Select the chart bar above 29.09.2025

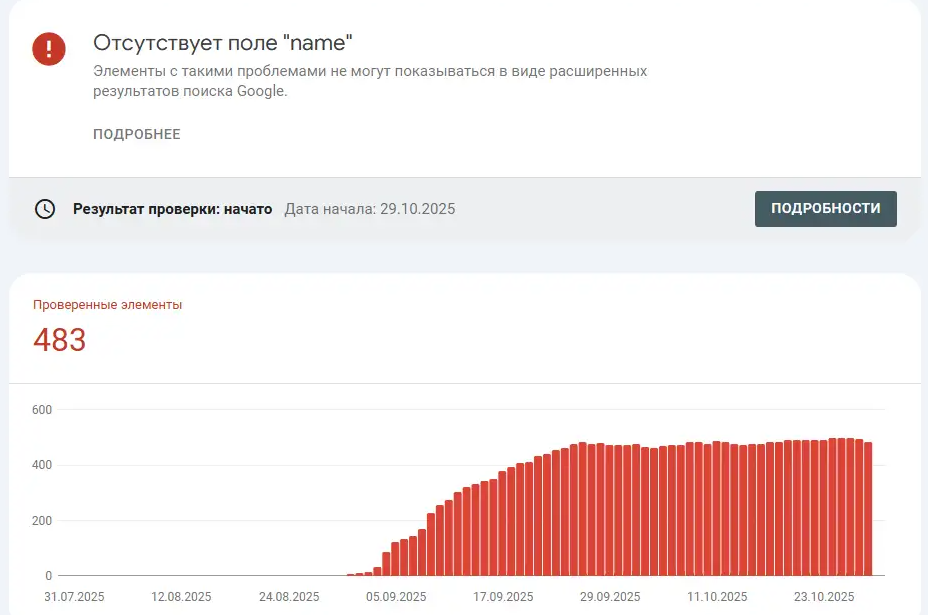[x=610, y=510]
